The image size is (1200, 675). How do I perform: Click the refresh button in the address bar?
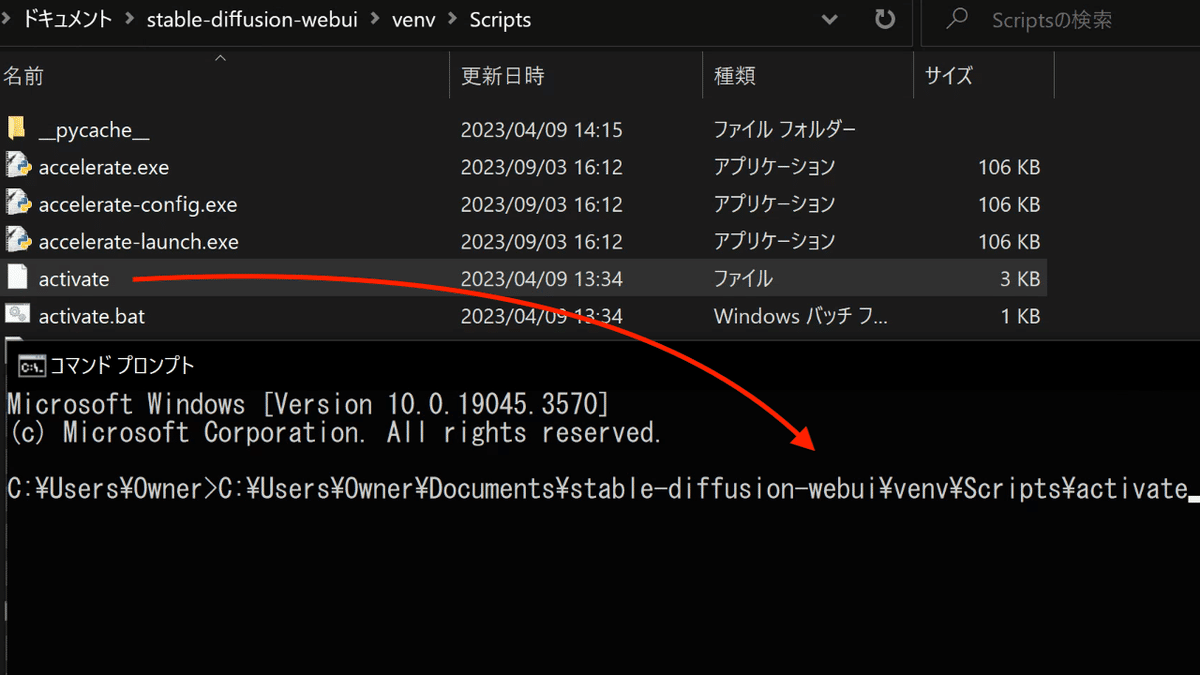884,19
